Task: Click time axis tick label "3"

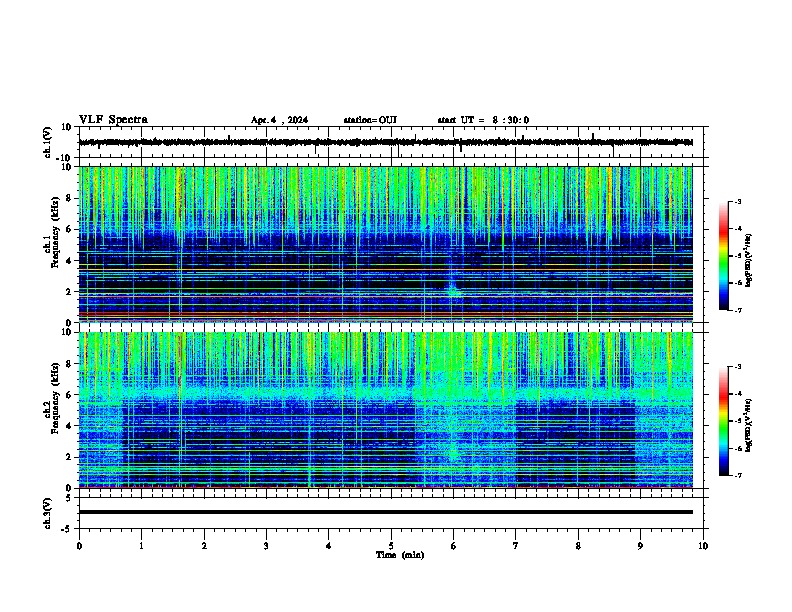Action: point(266,546)
